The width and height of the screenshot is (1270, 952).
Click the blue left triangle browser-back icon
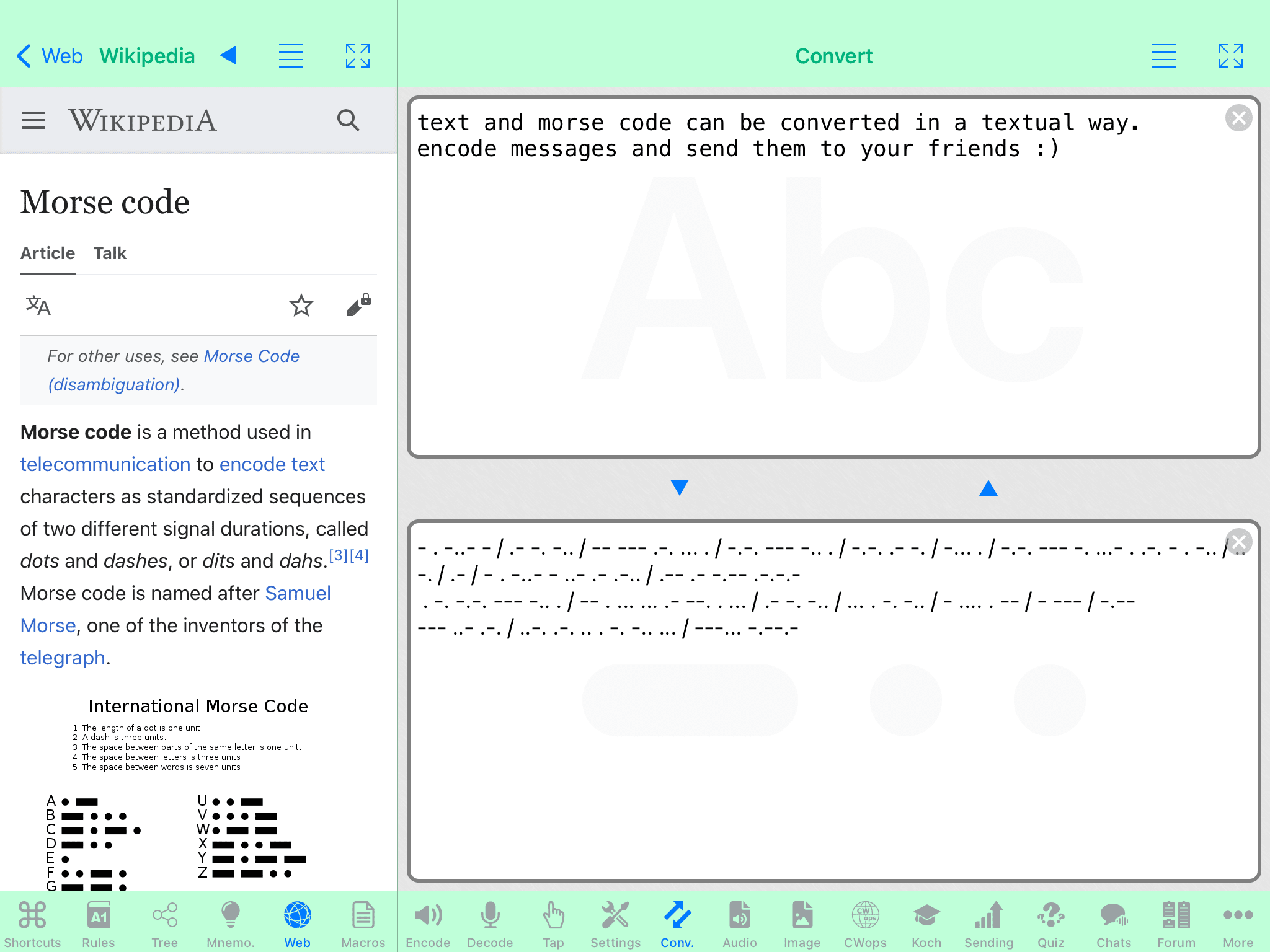[228, 56]
